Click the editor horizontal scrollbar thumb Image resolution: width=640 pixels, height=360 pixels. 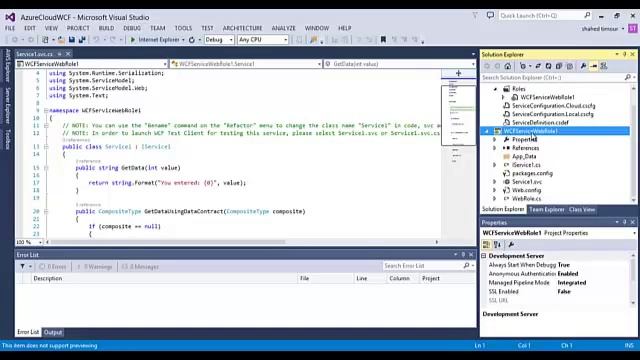pyautogui.click(x=168, y=242)
